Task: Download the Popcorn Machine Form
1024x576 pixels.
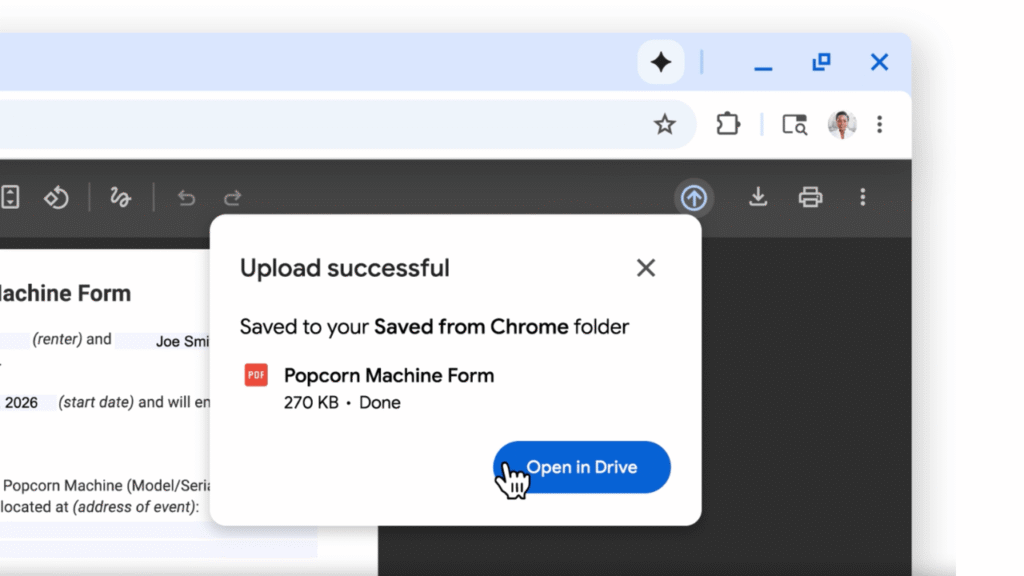Action: [x=758, y=197]
